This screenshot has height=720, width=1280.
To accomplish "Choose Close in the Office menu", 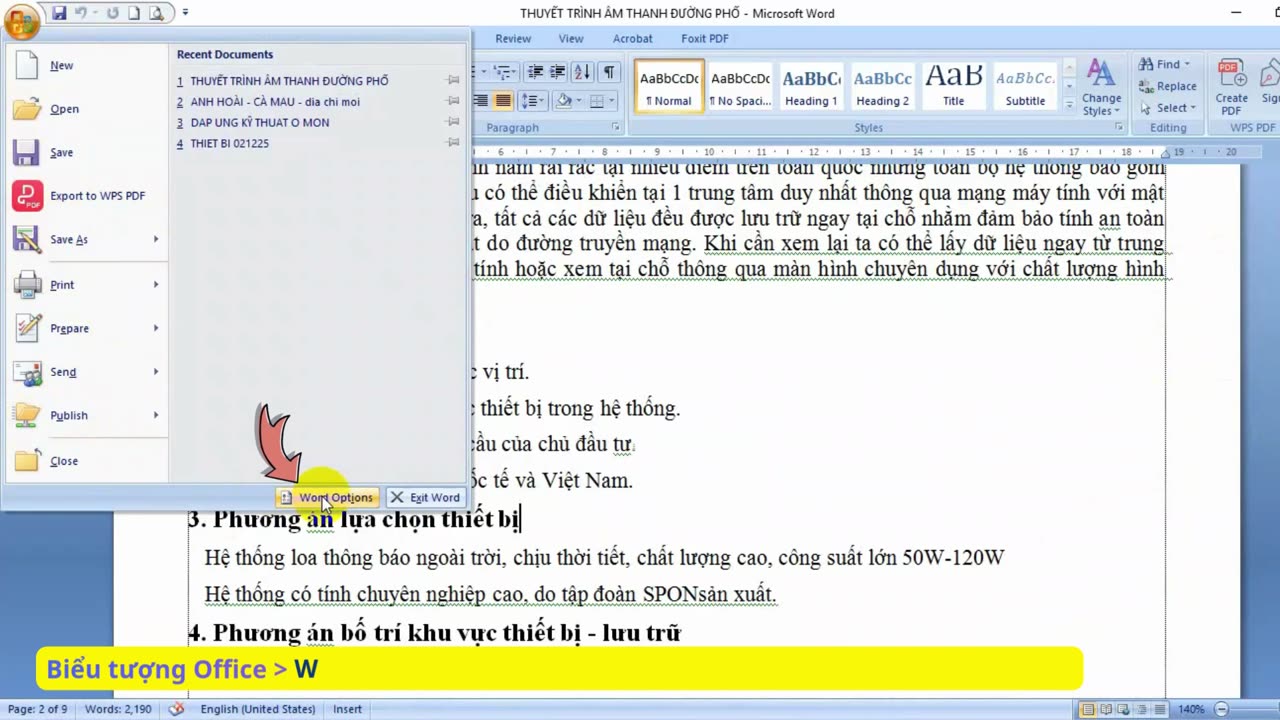I will (x=86, y=461).
